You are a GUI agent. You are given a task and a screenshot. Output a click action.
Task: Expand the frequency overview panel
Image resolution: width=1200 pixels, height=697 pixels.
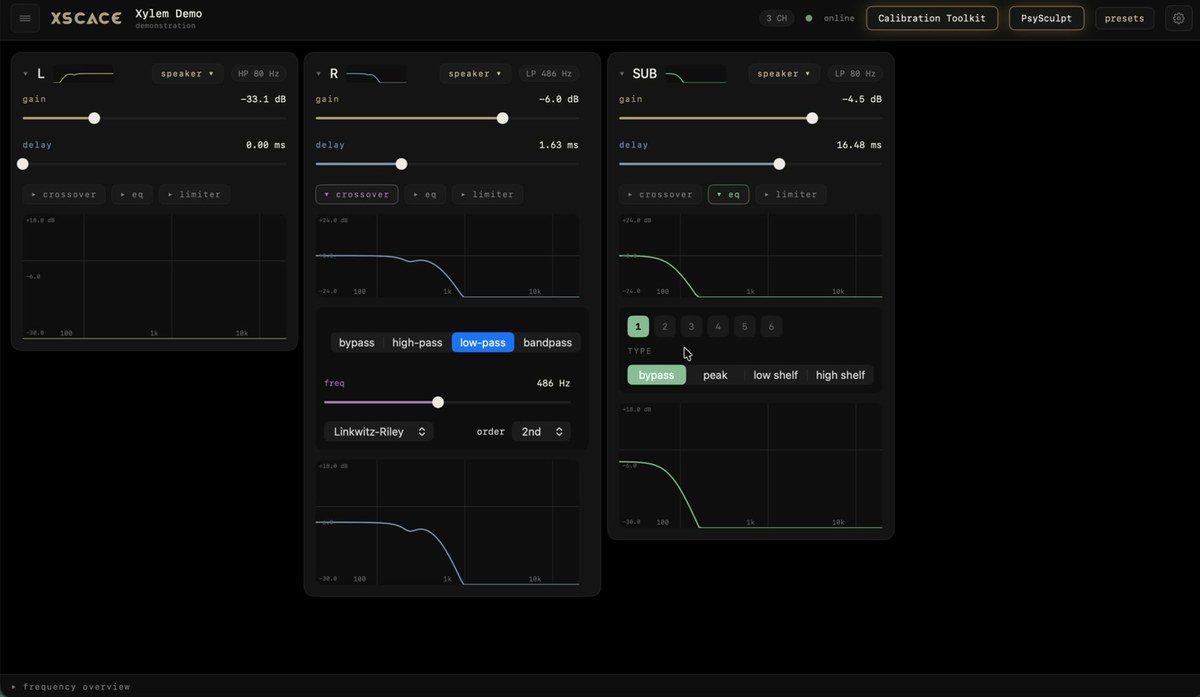pos(71,687)
